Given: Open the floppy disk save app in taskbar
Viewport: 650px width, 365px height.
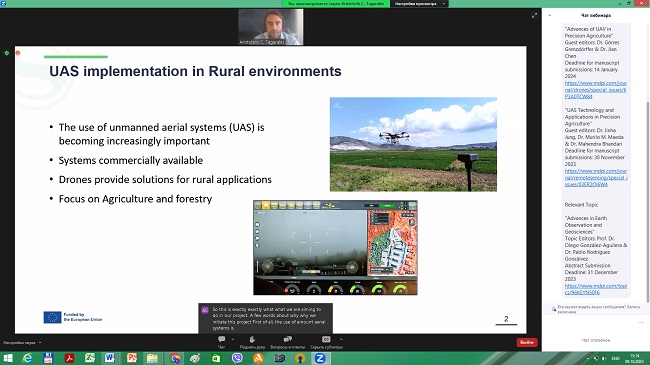Looking at the screenshot, I should (48, 358).
